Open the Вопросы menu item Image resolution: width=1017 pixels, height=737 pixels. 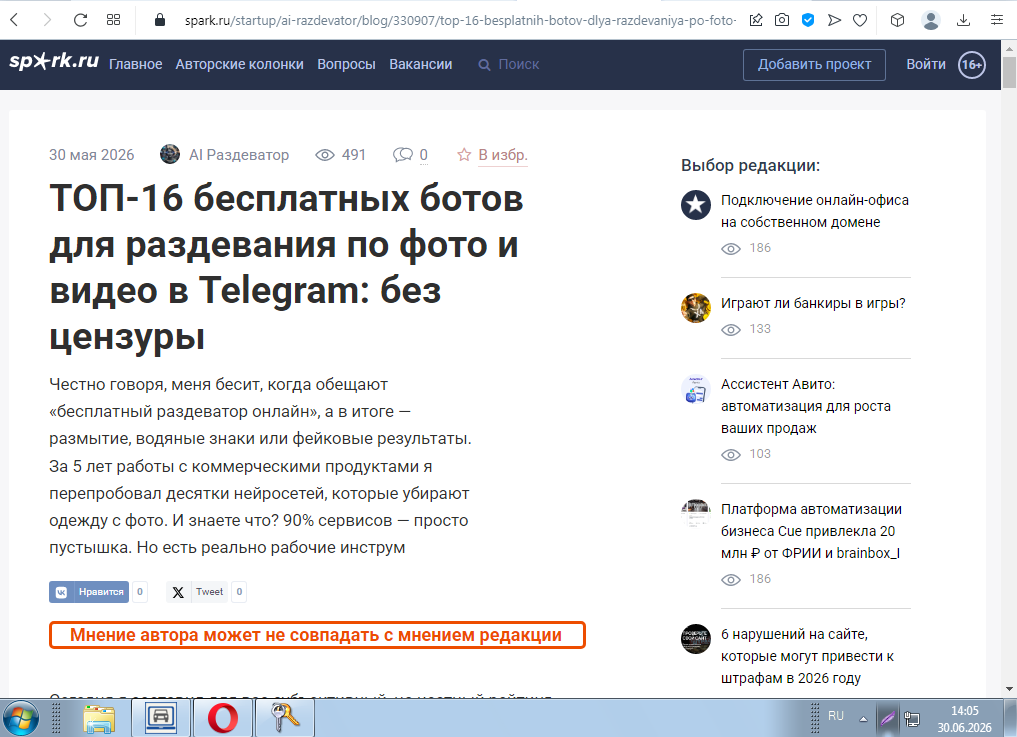pos(346,64)
